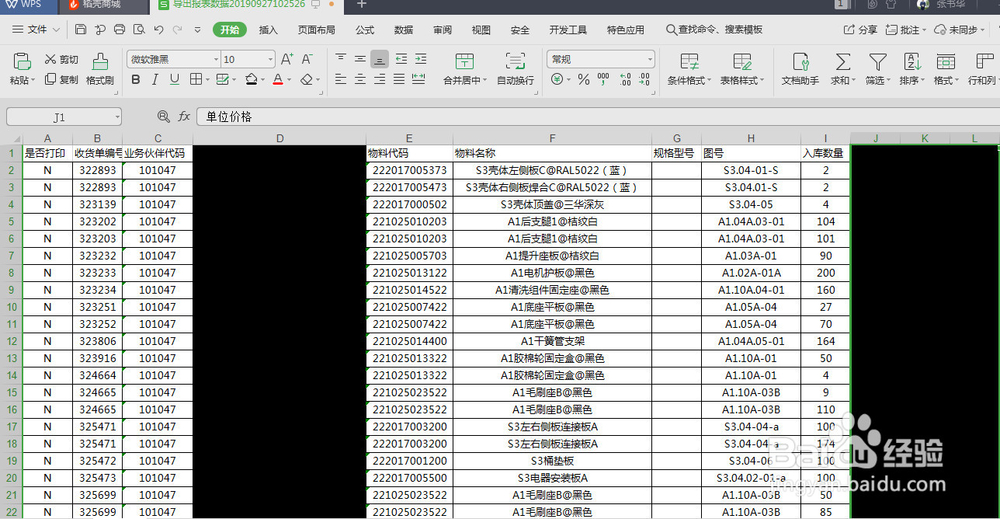Viewport: 1000px width, 519px height.
Task: Align text right
Action: pos(379,80)
